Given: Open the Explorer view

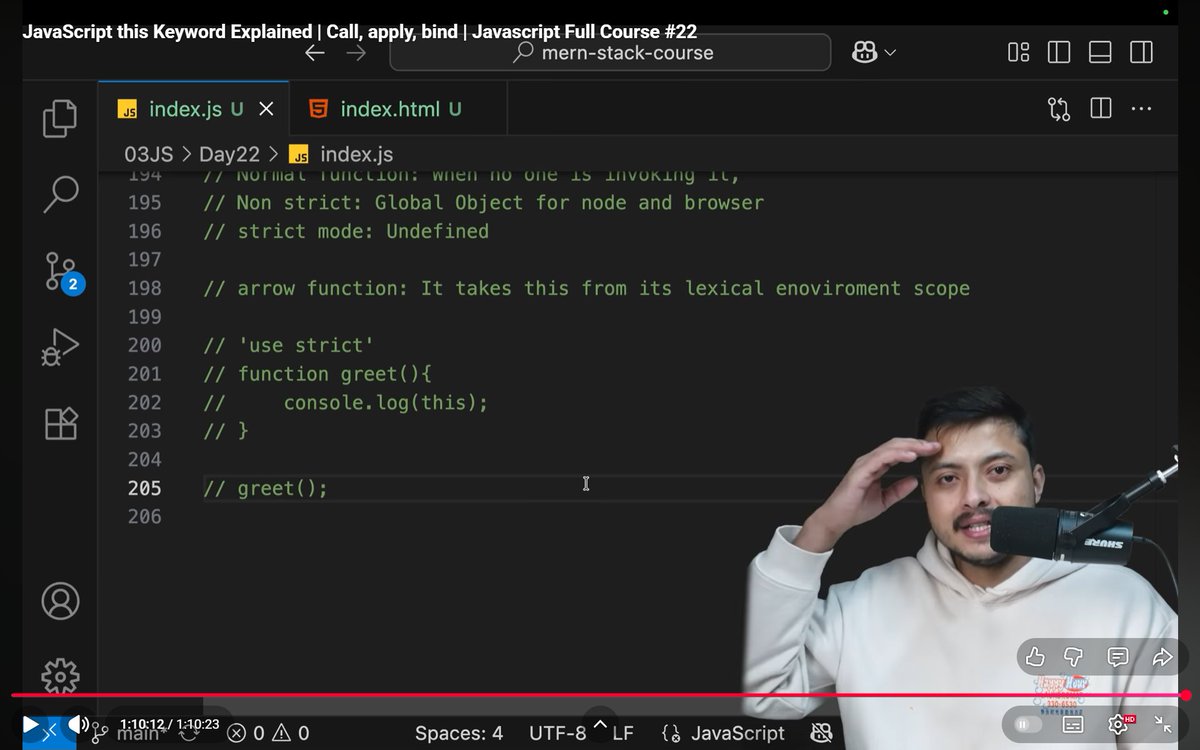Looking at the screenshot, I should 60,118.
